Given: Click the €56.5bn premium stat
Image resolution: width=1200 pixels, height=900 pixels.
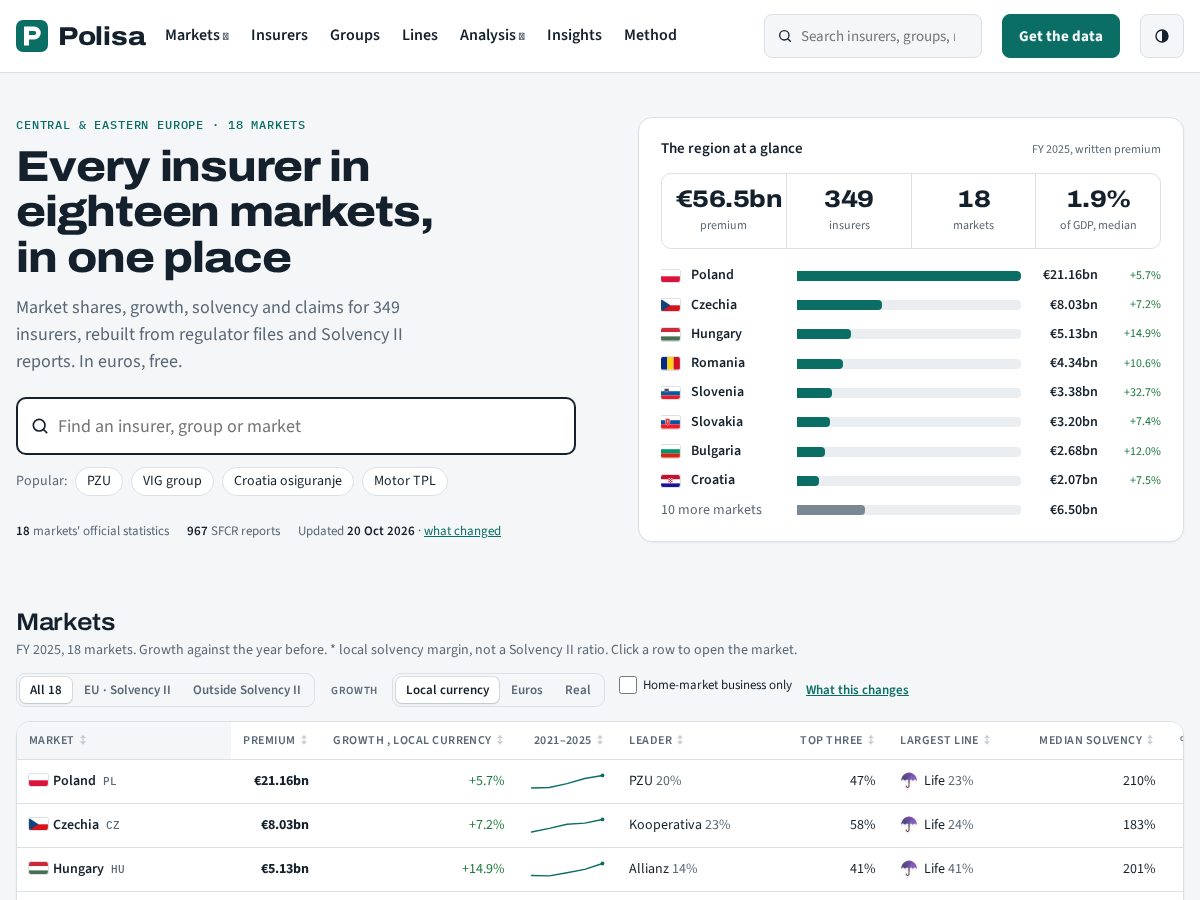Looking at the screenshot, I should [724, 211].
